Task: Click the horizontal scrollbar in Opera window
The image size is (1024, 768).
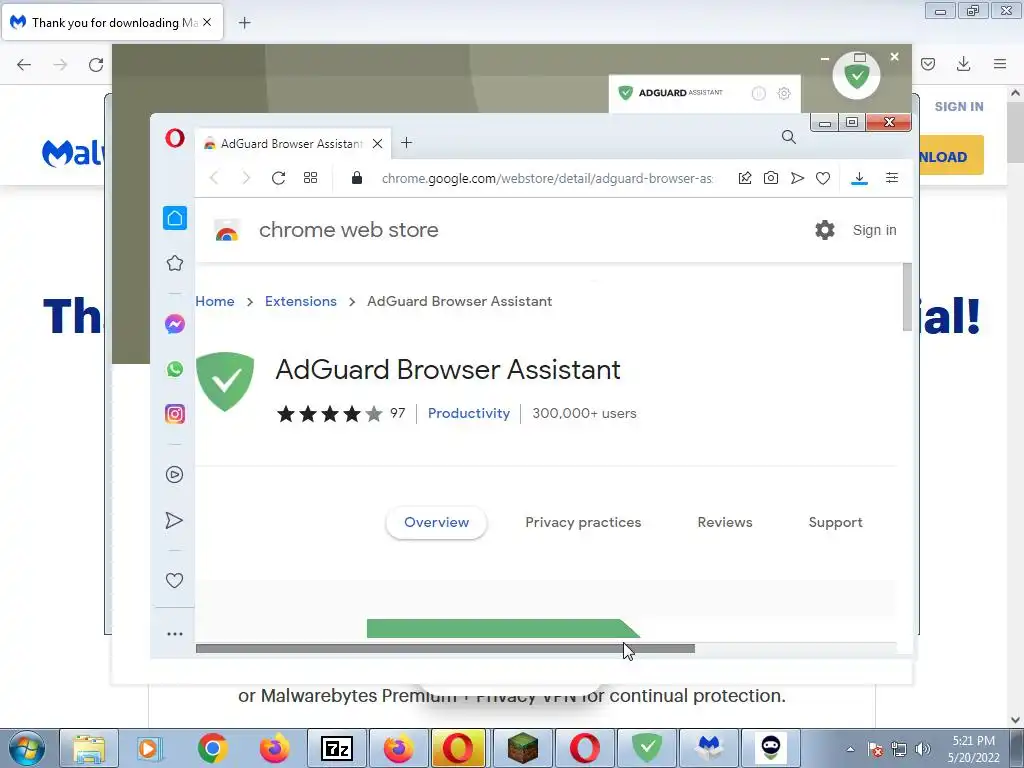Action: click(445, 648)
